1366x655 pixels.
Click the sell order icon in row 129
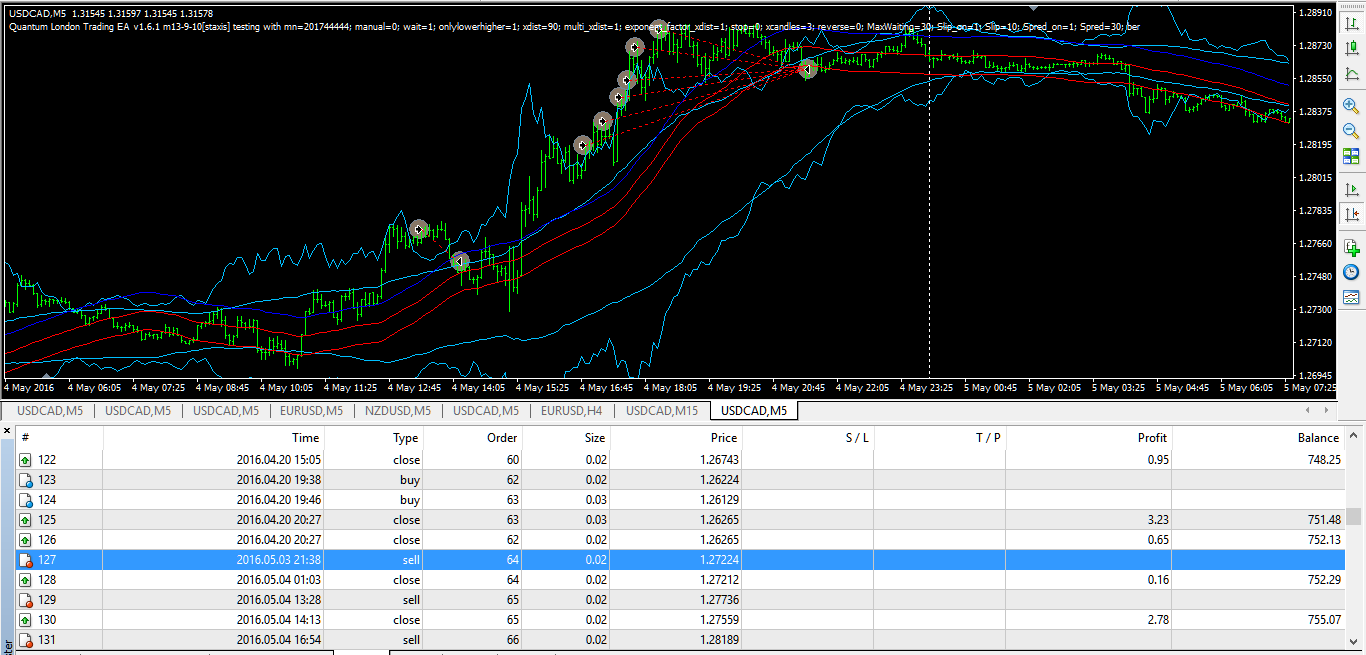click(25, 600)
